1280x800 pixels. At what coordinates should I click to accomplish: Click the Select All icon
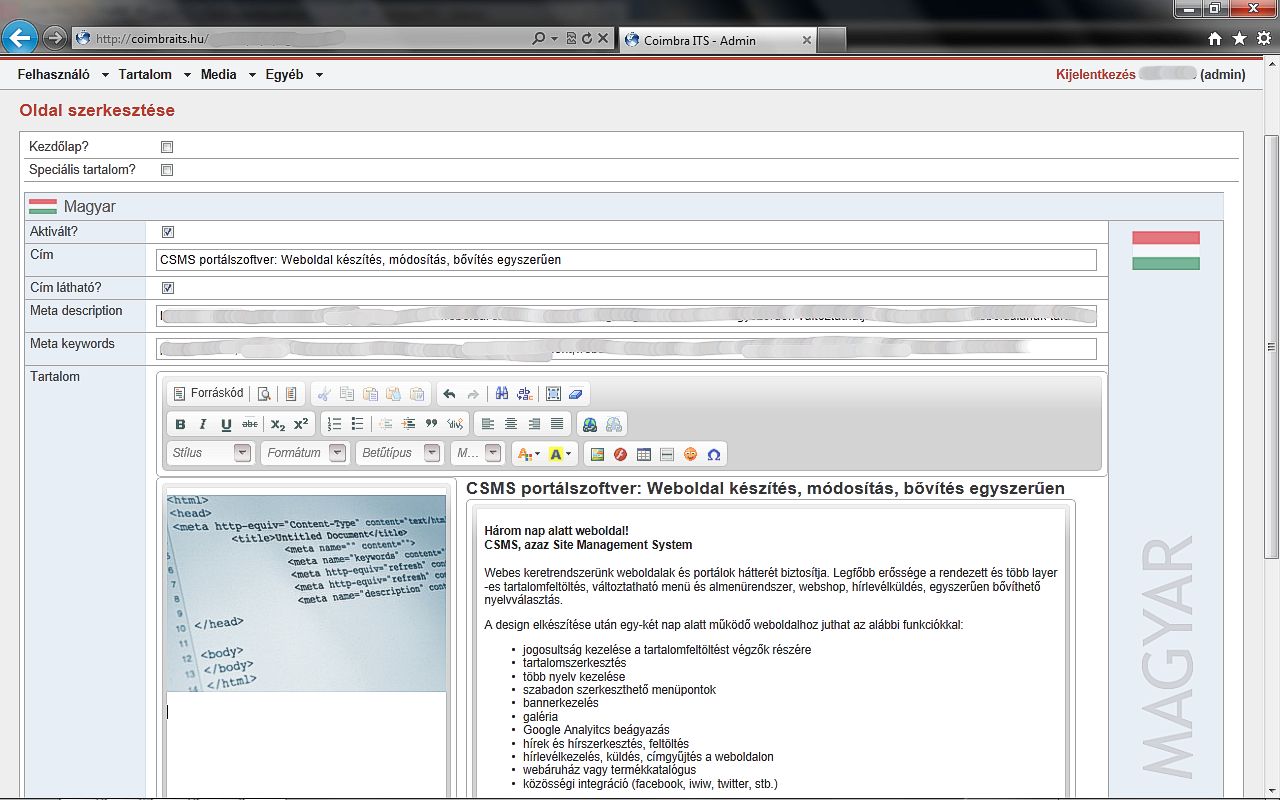(x=553, y=394)
